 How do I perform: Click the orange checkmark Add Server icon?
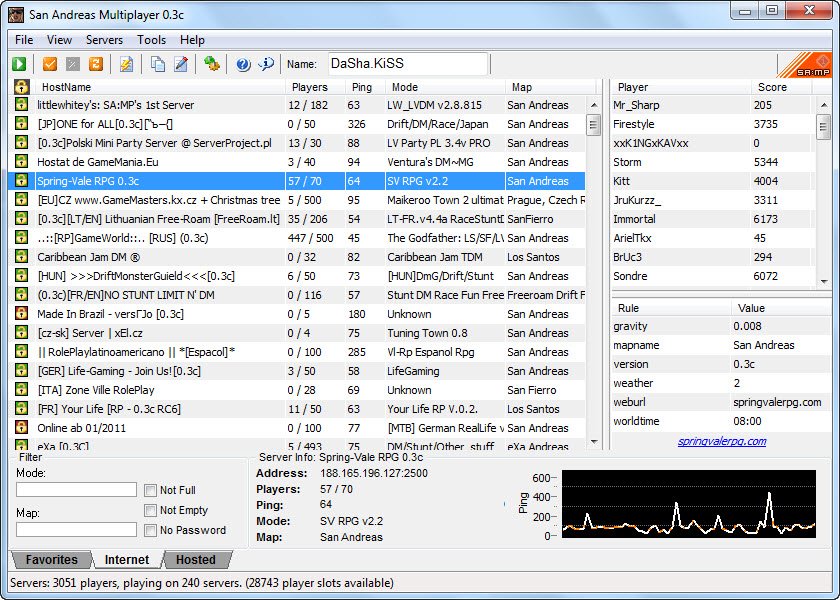pyautogui.click(x=50, y=64)
